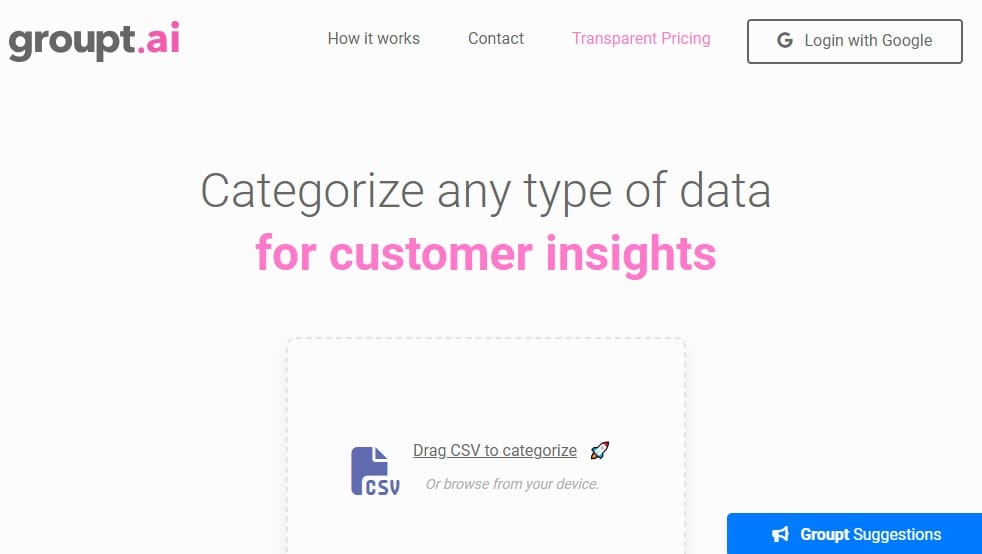Click the Google G icon
Viewport: 982px width, 554px height.
(785, 41)
